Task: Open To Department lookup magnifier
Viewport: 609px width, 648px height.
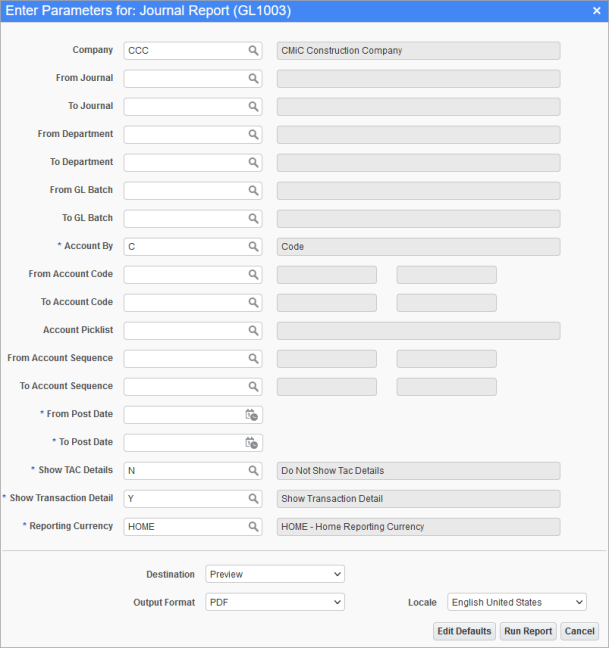Action: coord(253,162)
